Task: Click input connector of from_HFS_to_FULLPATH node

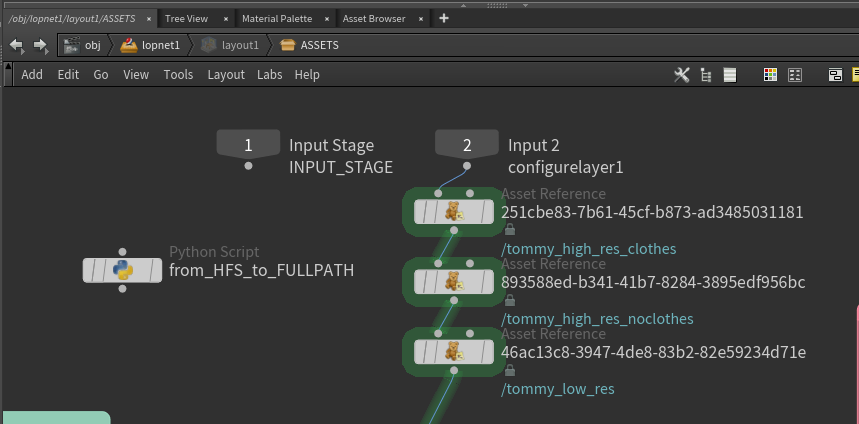Action: tap(122, 252)
